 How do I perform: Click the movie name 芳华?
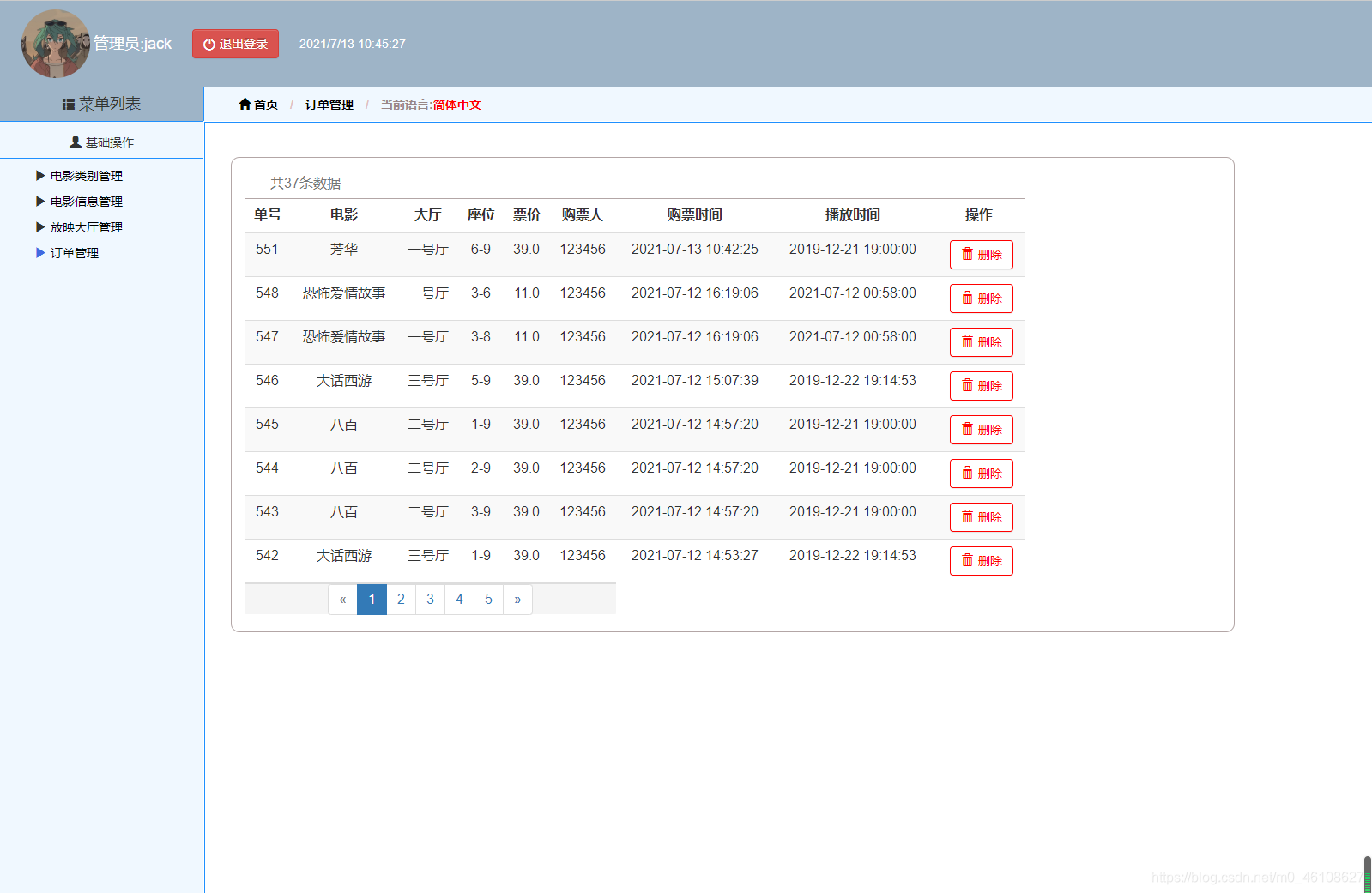[344, 250]
